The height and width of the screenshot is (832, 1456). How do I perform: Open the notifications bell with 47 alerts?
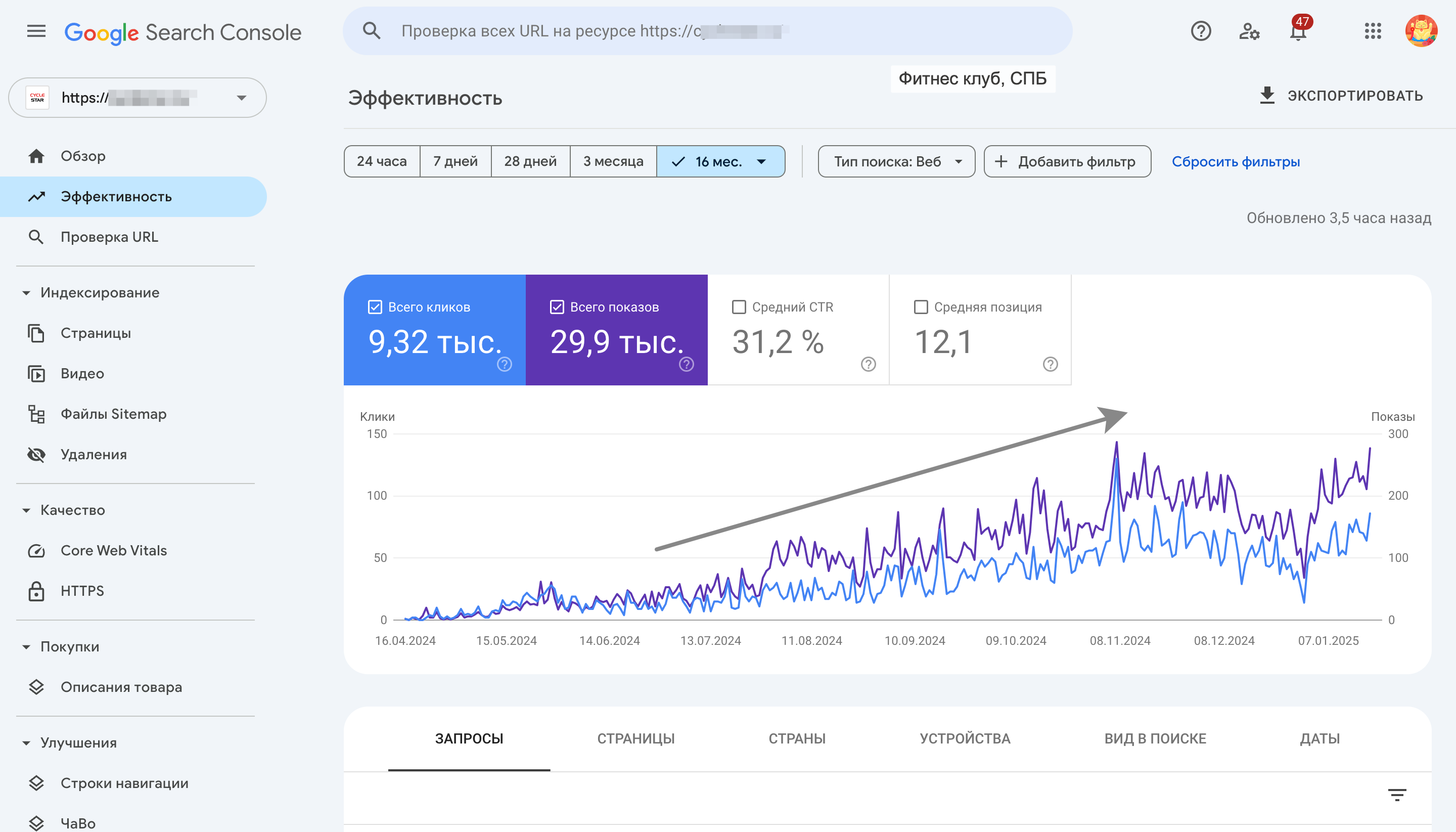click(x=1299, y=30)
